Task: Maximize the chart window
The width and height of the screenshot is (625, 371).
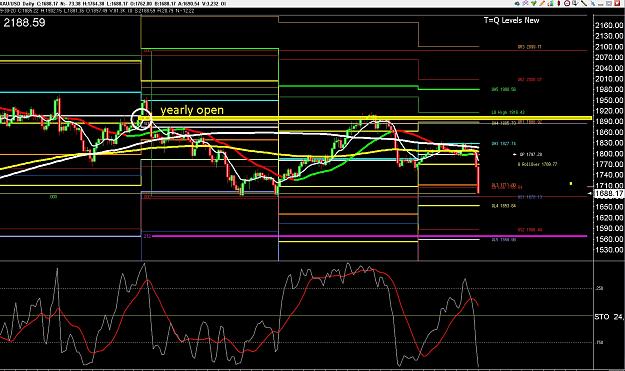Action: click(609, 3)
